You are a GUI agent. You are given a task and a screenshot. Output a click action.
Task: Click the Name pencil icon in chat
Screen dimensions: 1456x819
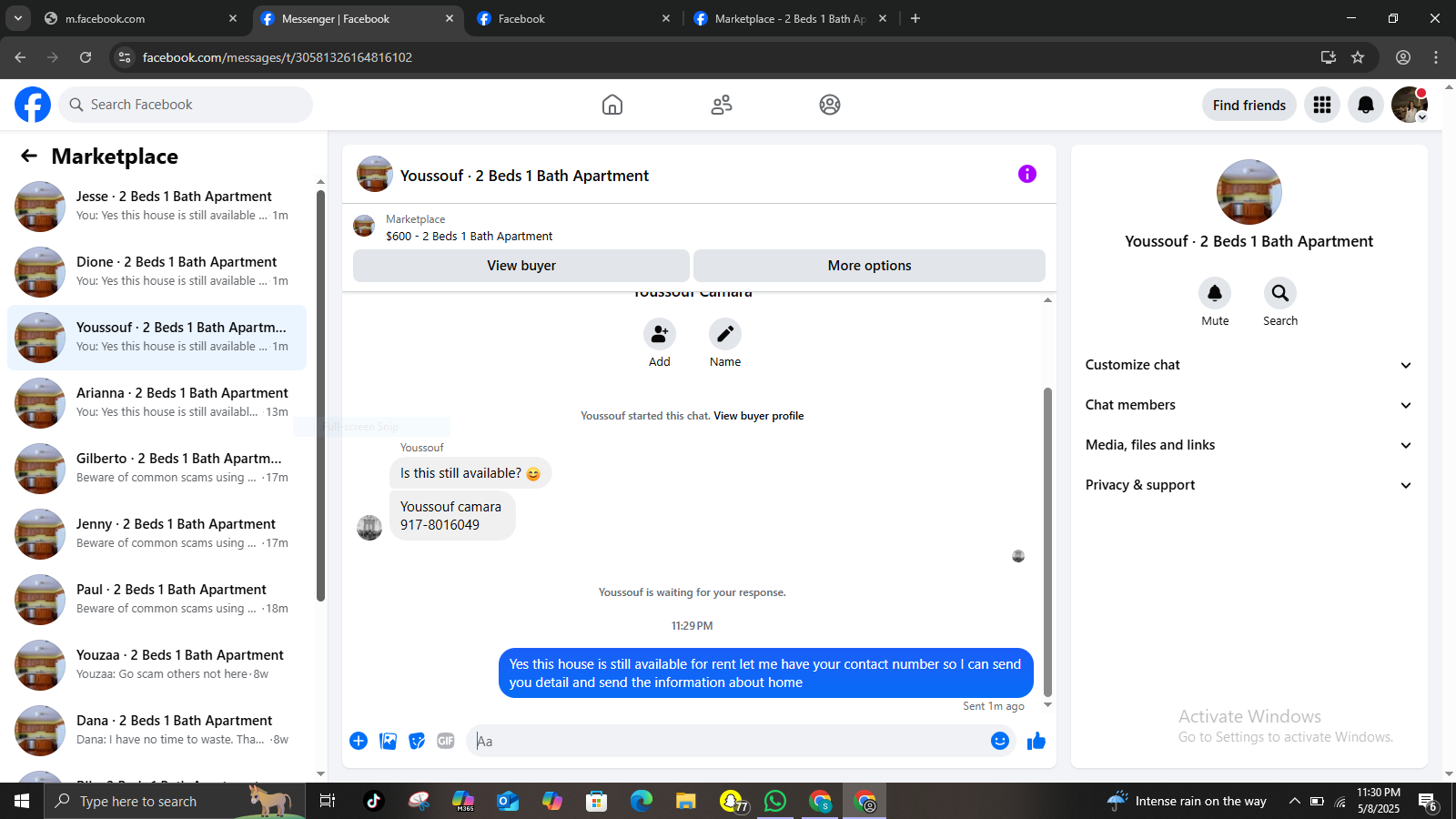click(725, 334)
